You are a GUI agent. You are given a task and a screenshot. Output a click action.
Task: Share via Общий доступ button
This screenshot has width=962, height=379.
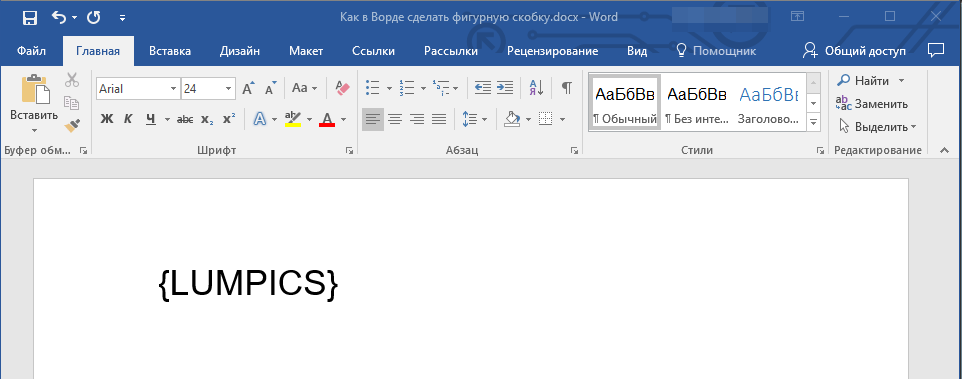point(854,51)
